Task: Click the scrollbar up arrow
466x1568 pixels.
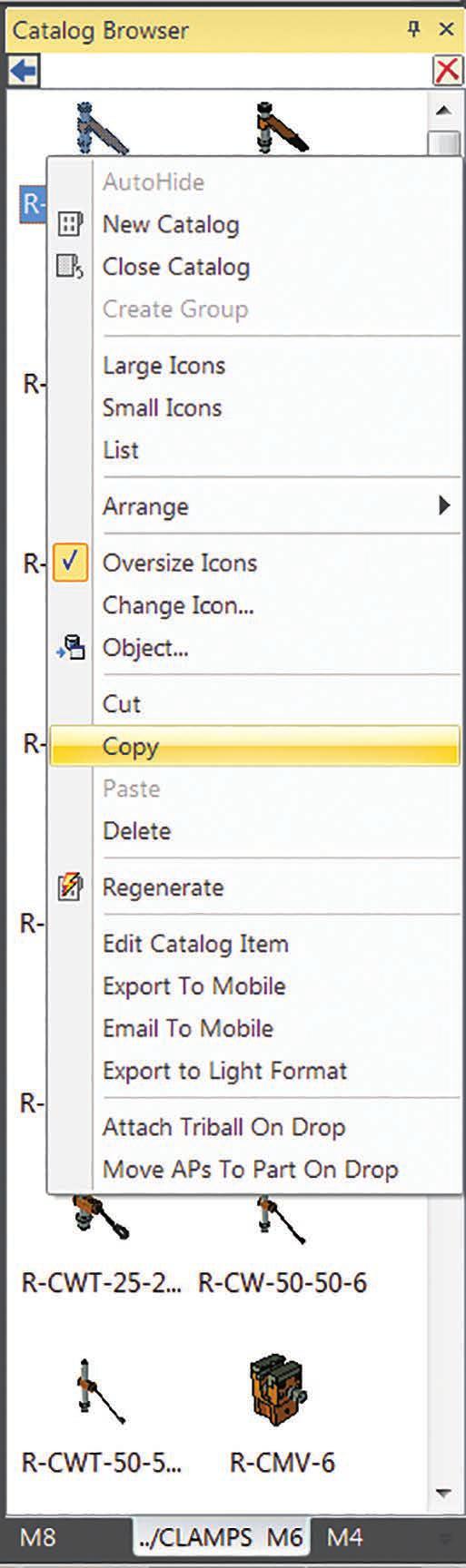Action: point(443,111)
